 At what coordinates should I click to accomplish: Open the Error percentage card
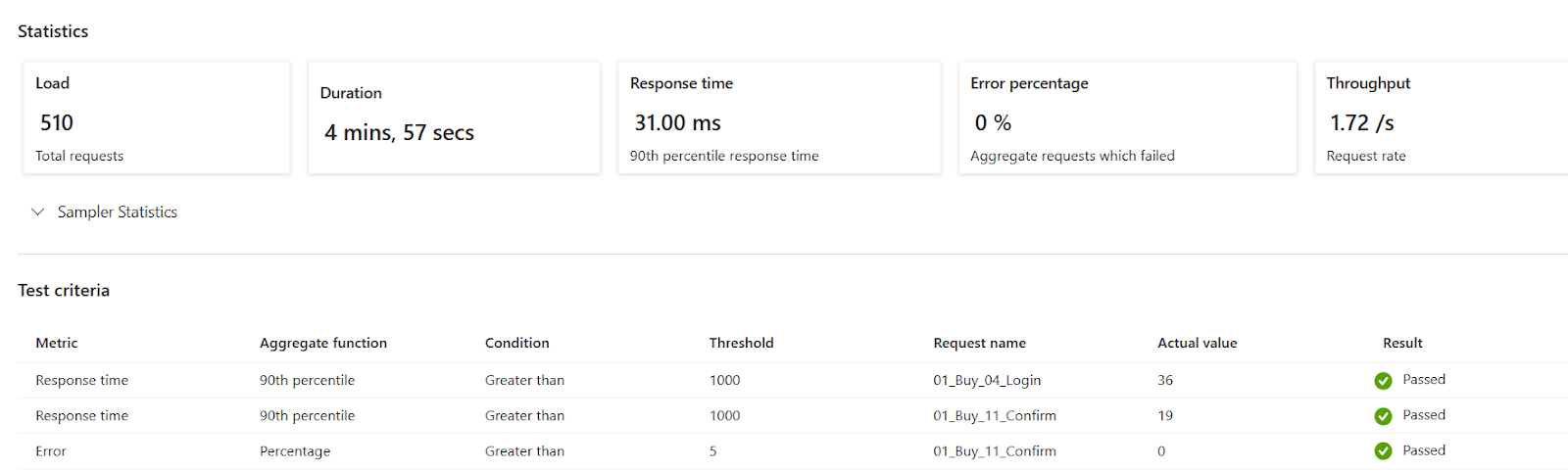tap(1128, 118)
